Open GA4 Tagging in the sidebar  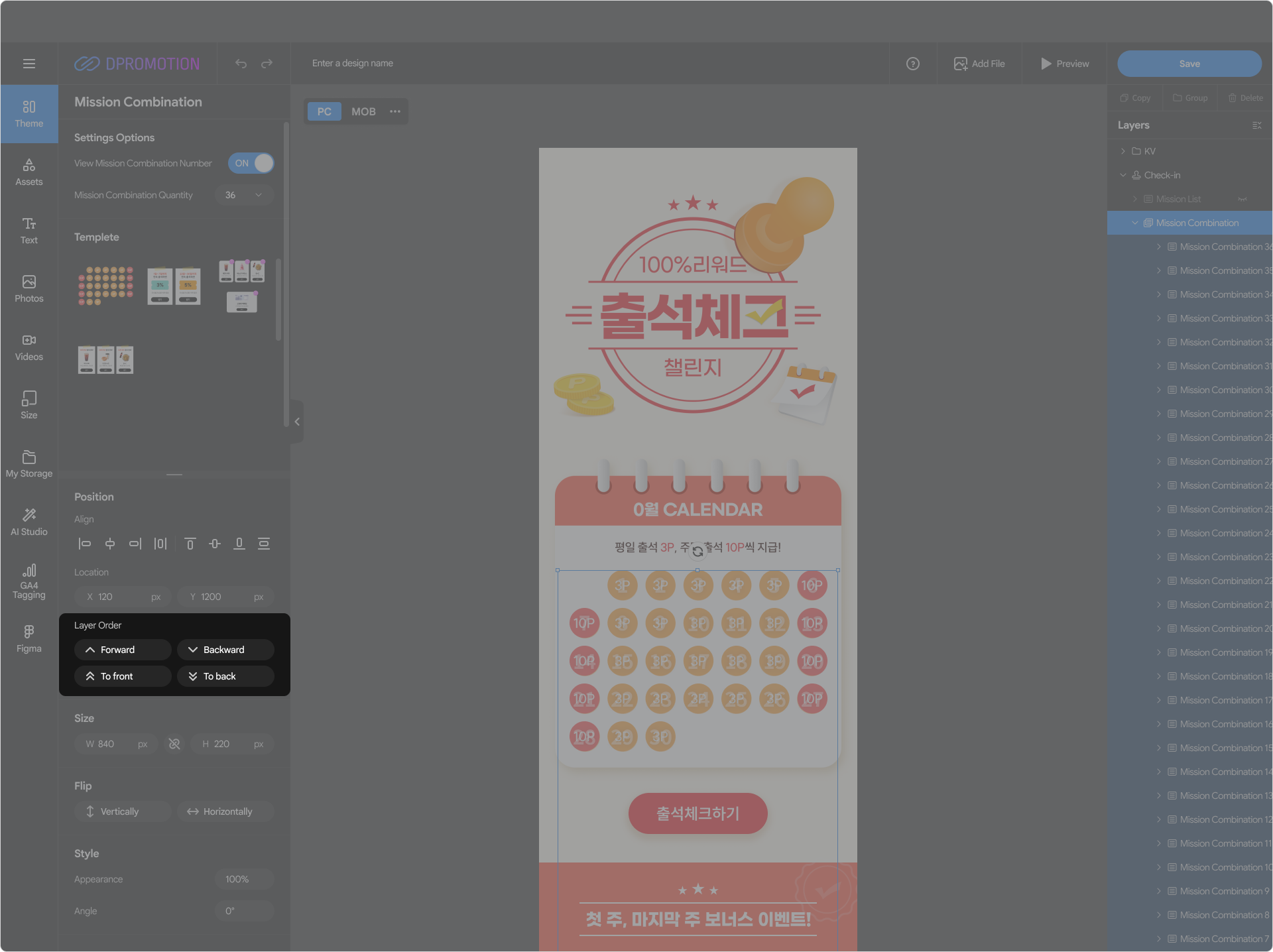tap(29, 581)
